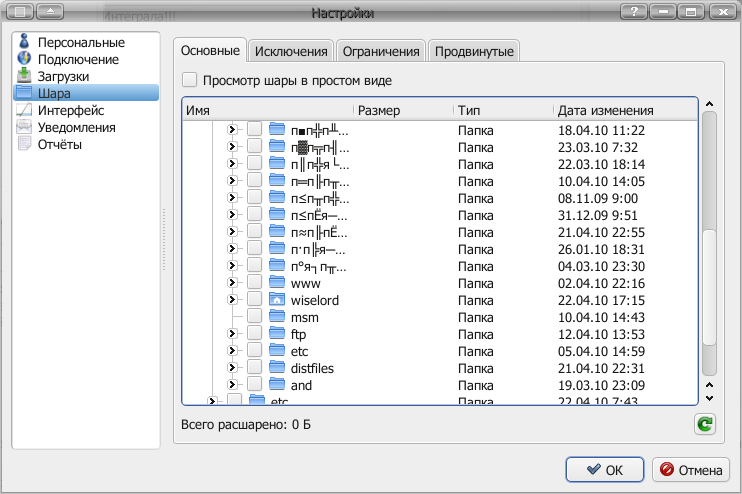Switch to the Исключения tab
Screen dimensions: 742x494
pyautogui.click(x=291, y=51)
